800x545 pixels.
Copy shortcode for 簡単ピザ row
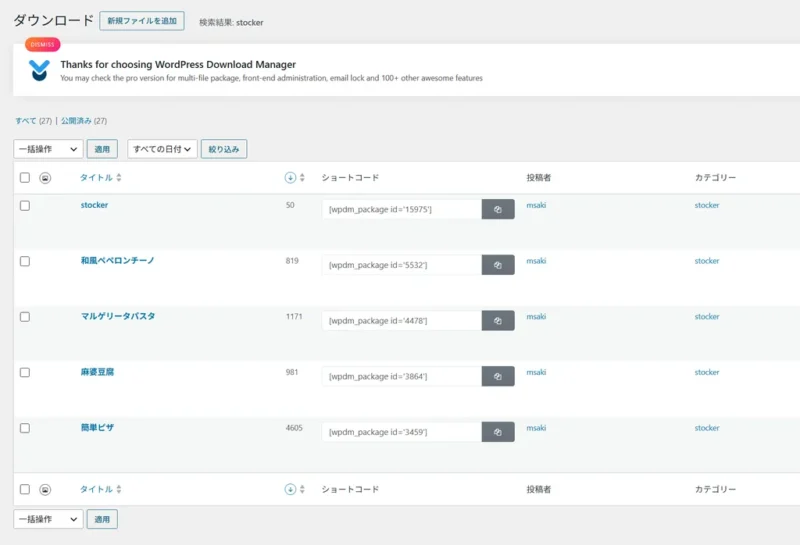tap(497, 432)
